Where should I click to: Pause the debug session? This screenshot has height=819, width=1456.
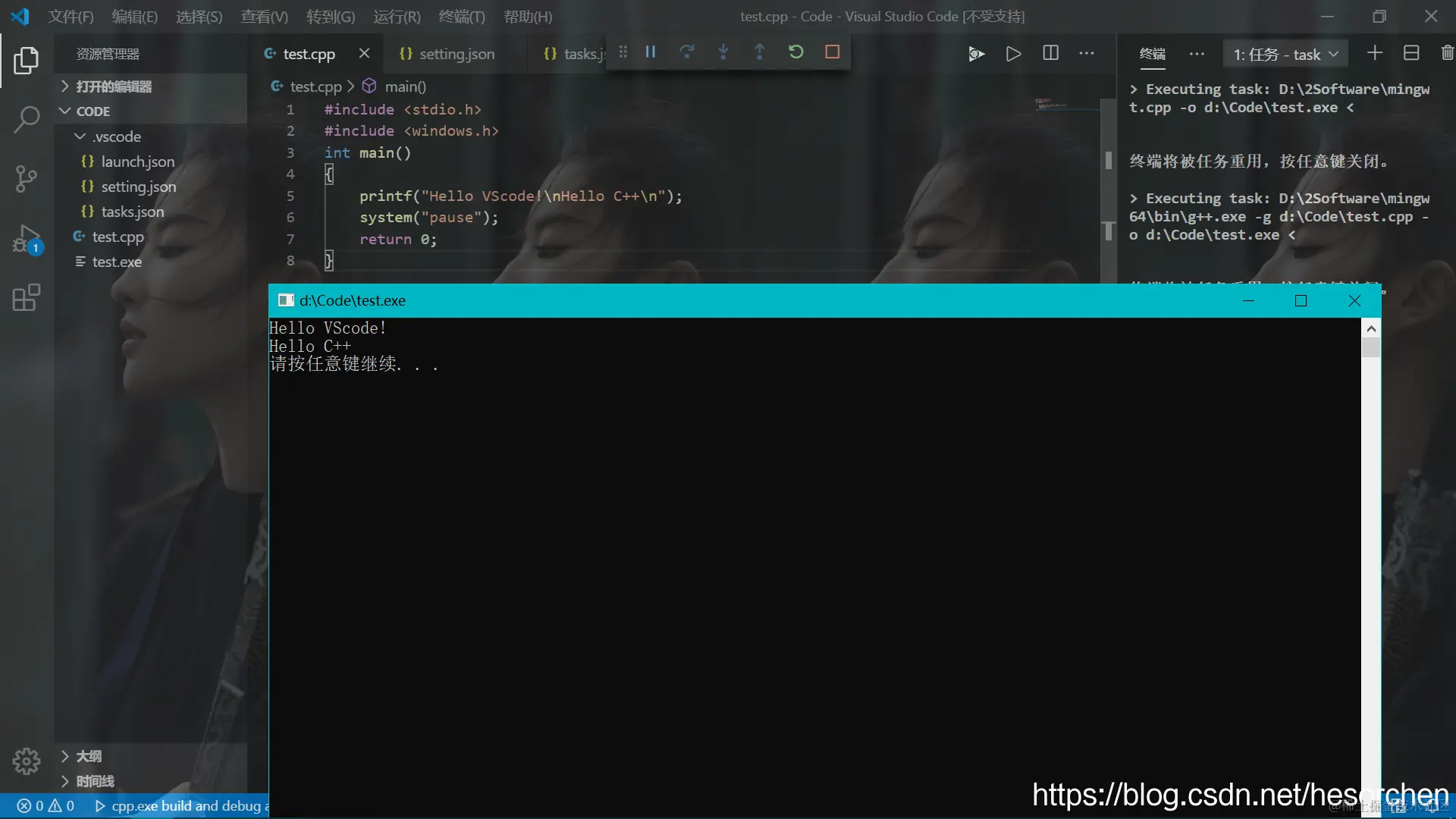pos(650,52)
